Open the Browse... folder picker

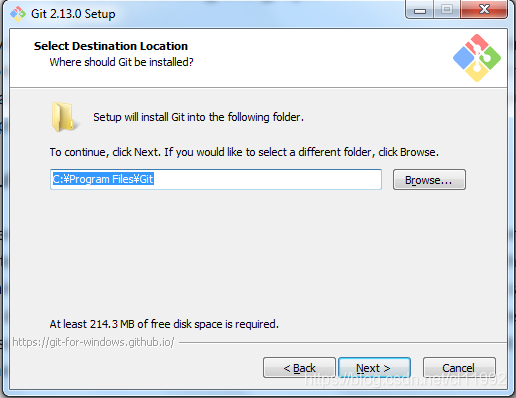click(429, 180)
